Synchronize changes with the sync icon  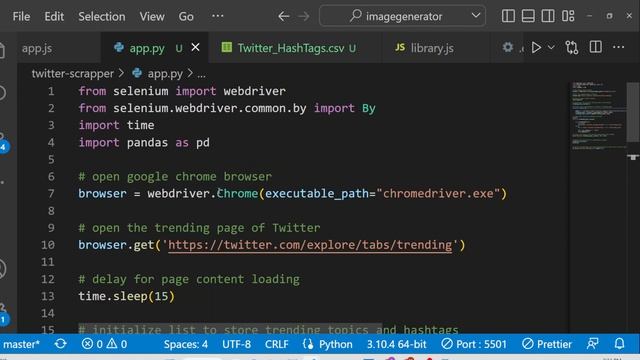pyautogui.click(x=60, y=344)
